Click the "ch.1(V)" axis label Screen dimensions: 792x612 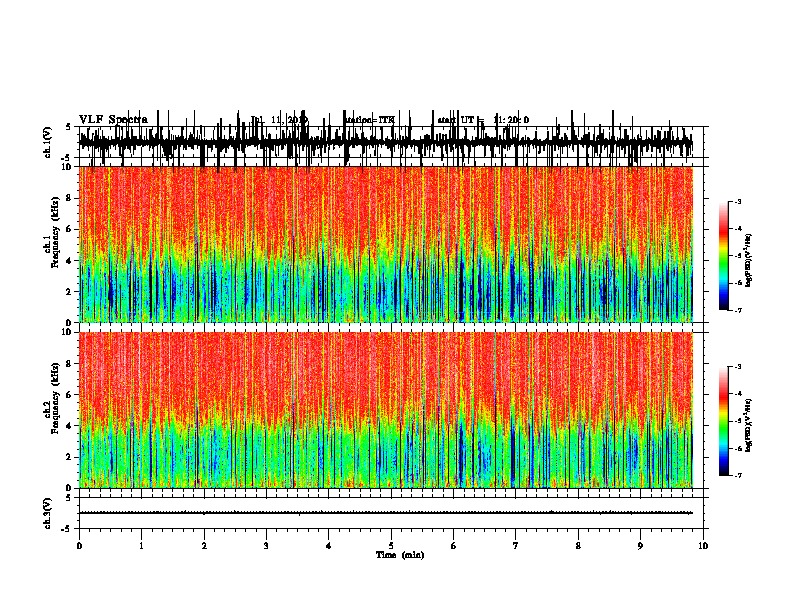point(48,142)
